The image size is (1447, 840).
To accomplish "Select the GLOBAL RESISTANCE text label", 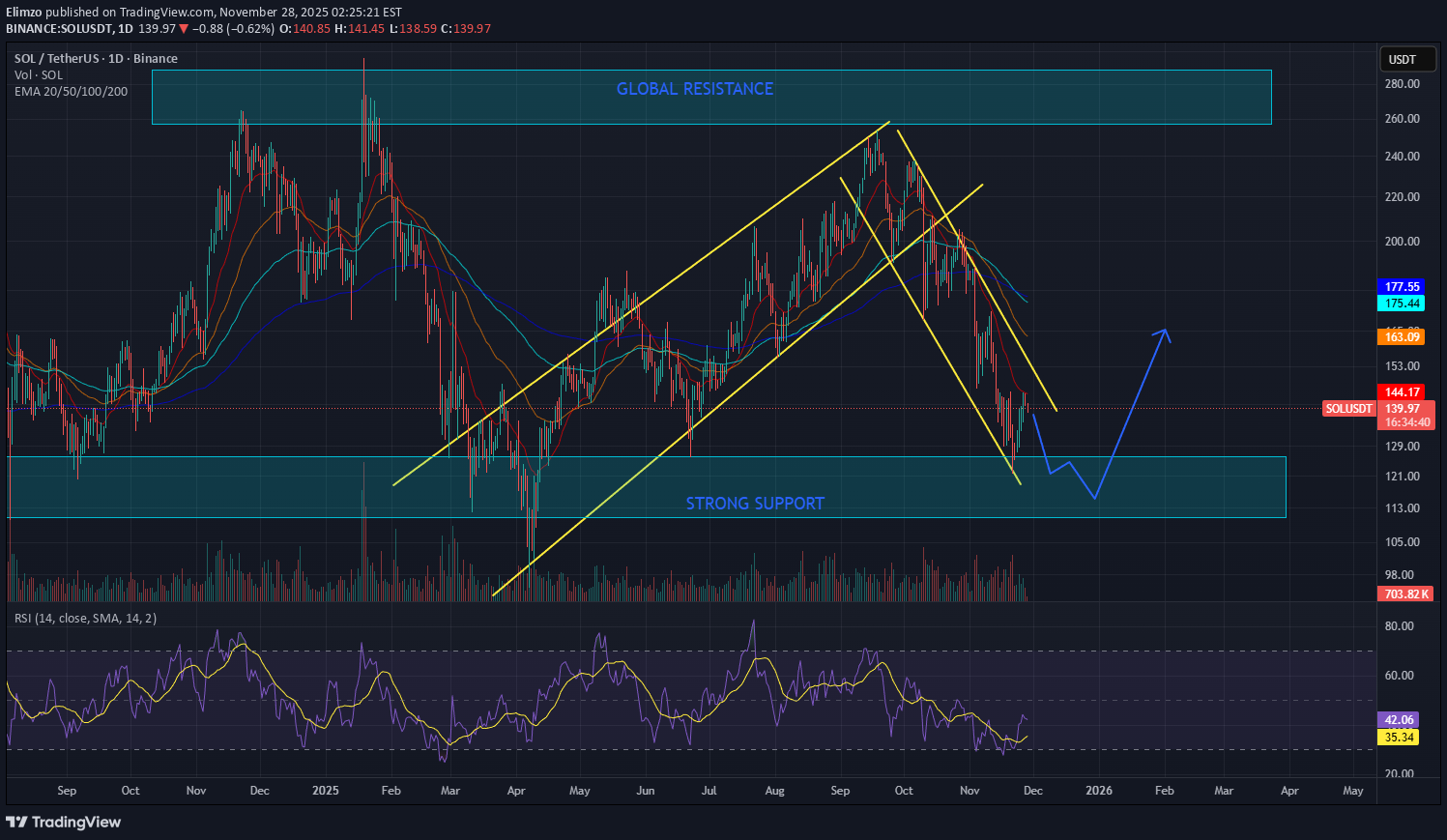I will tap(694, 89).
